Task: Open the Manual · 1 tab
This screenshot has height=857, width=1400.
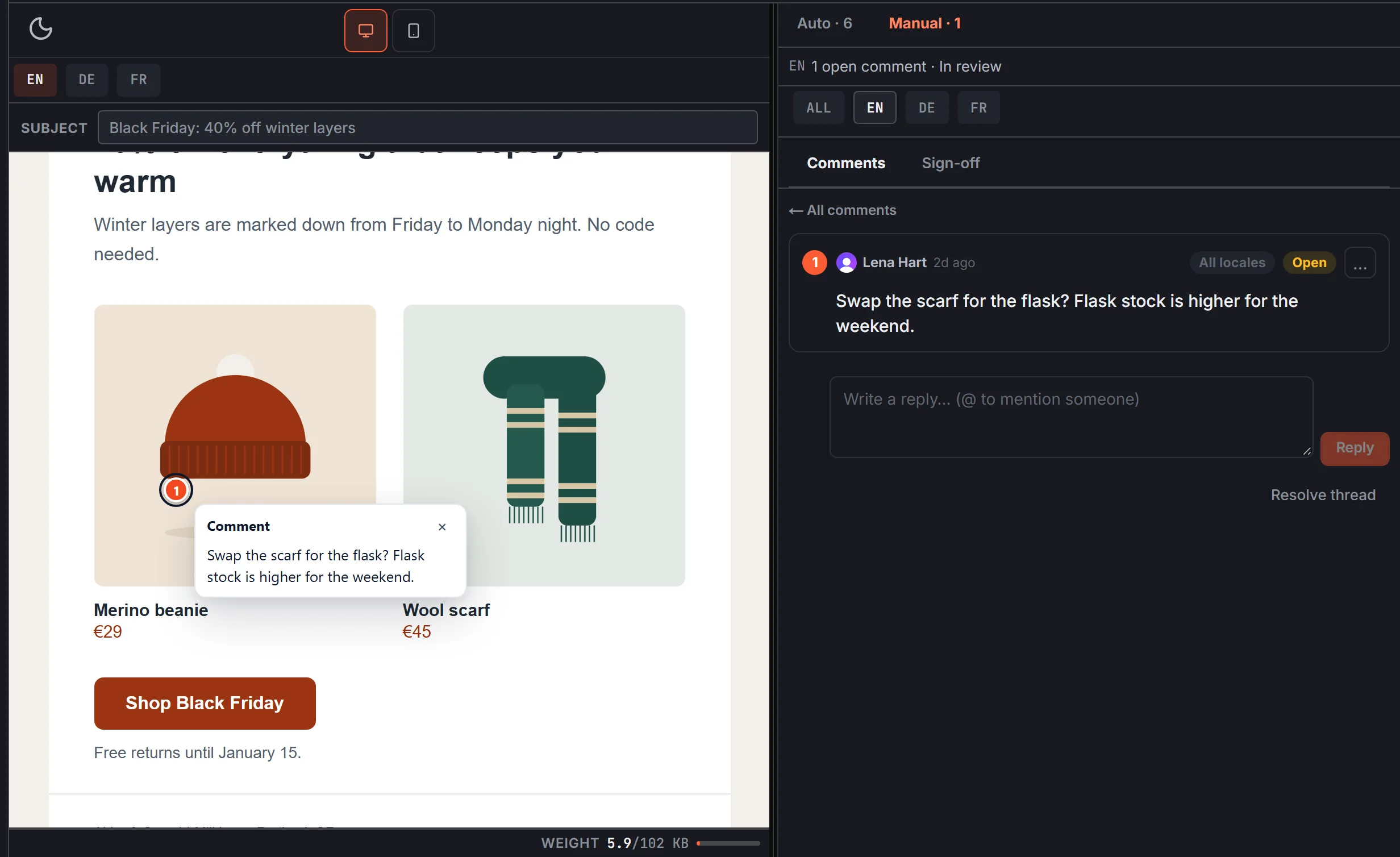Action: coord(924,23)
